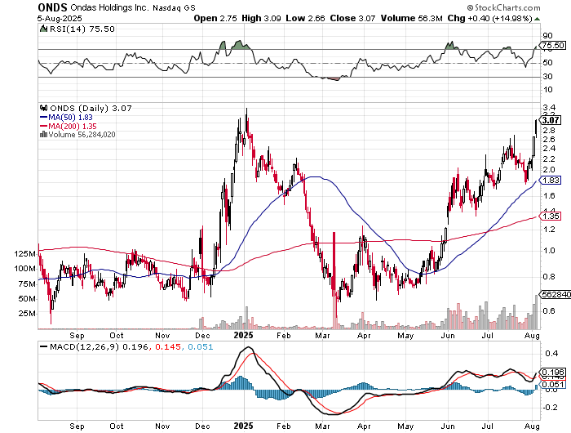Click the candlestick icon beside ONDS (Daily)

[44, 108]
